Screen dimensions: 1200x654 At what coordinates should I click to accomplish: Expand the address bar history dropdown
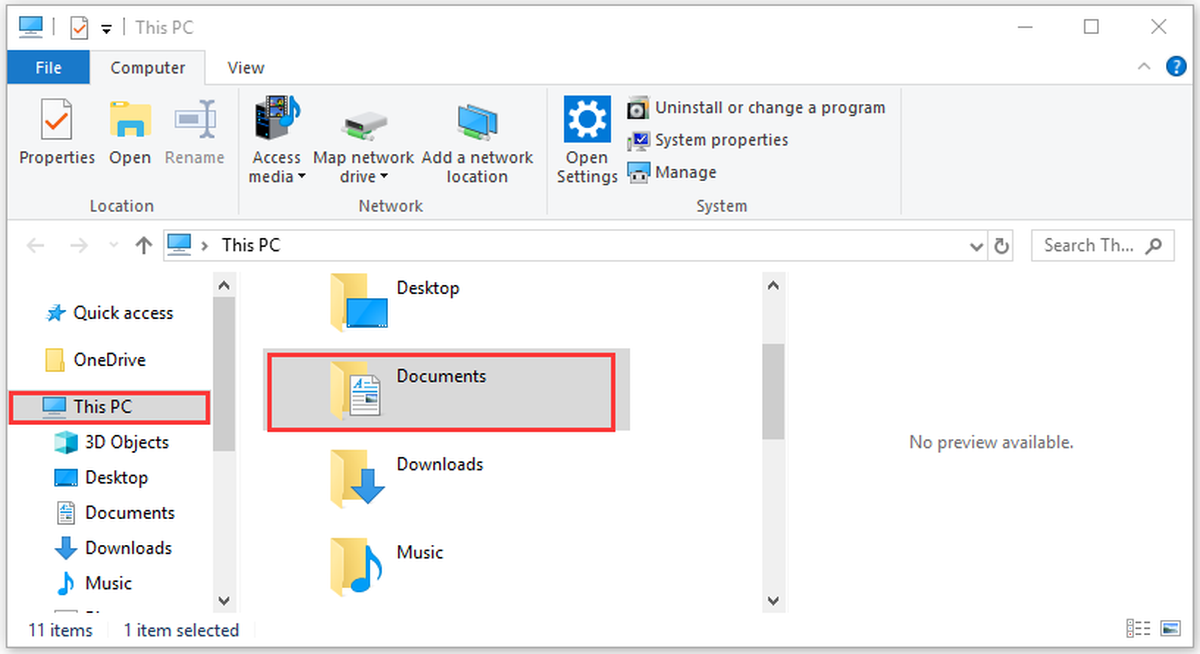click(977, 245)
